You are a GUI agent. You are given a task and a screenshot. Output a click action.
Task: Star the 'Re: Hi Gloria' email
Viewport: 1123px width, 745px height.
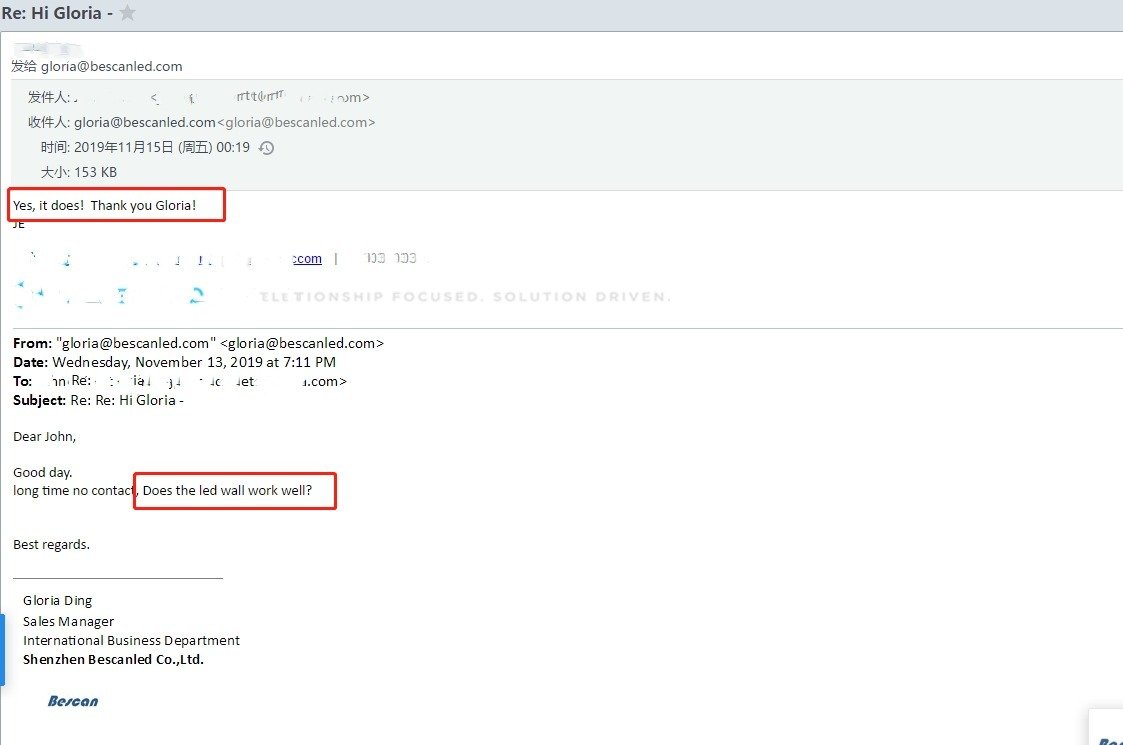tap(127, 13)
